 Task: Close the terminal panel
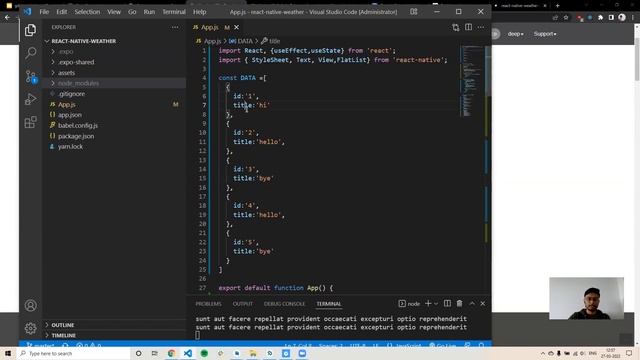coord(482,303)
